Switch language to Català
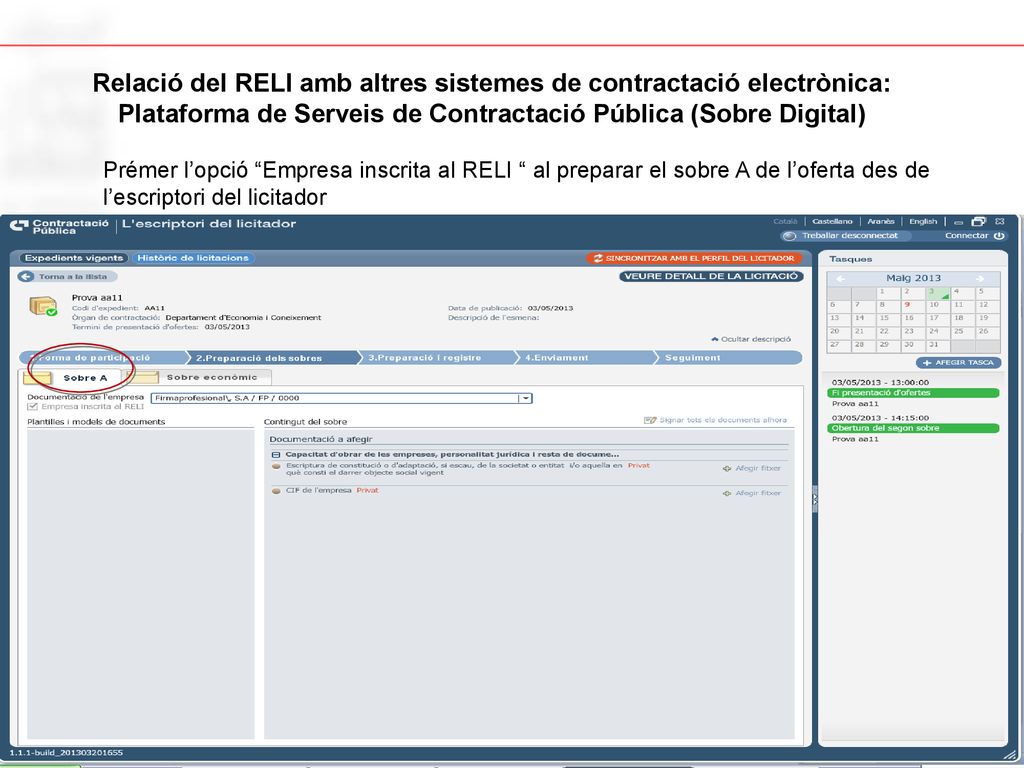Image resolution: width=1024 pixels, height=768 pixels. [x=785, y=222]
